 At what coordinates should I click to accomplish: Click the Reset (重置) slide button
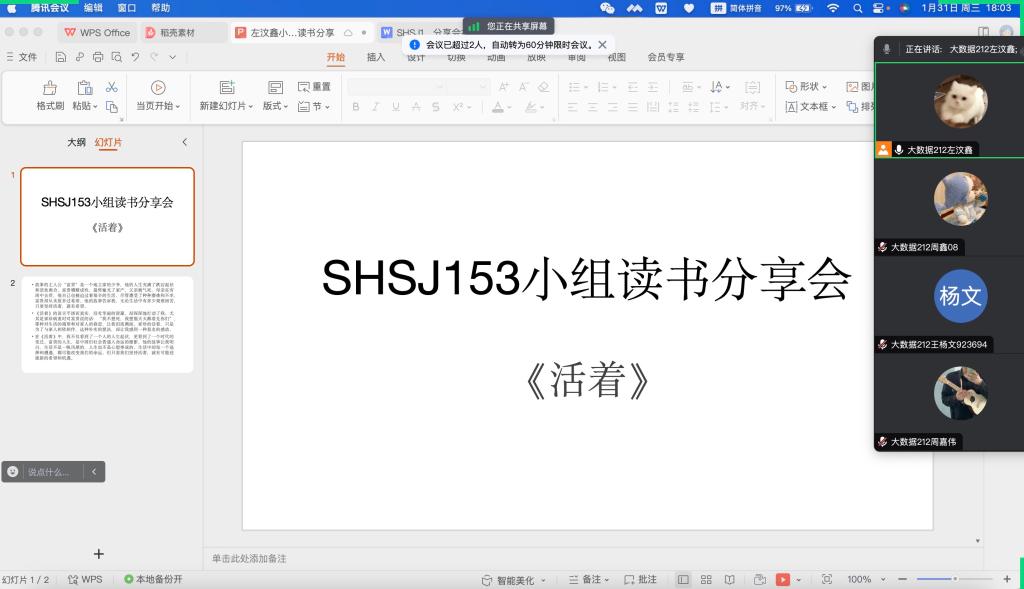tap(314, 87)
